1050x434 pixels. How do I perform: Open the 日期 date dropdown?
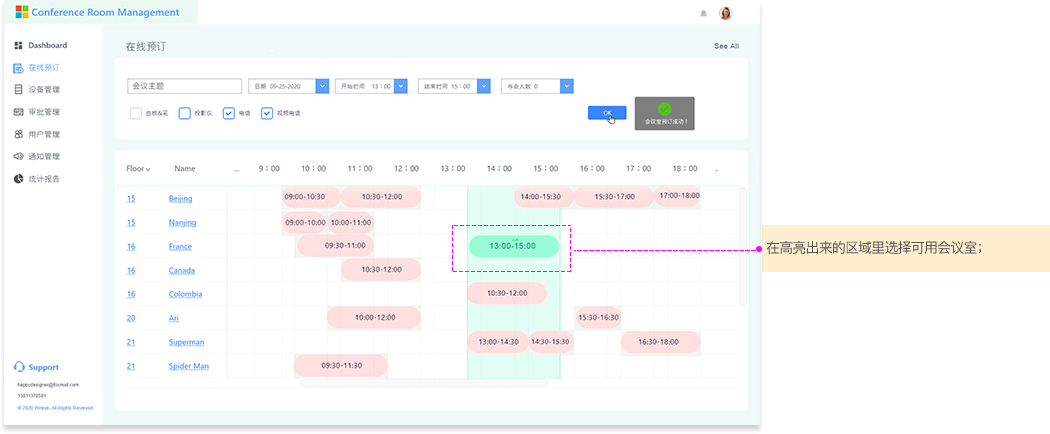[x=322, y=86]
